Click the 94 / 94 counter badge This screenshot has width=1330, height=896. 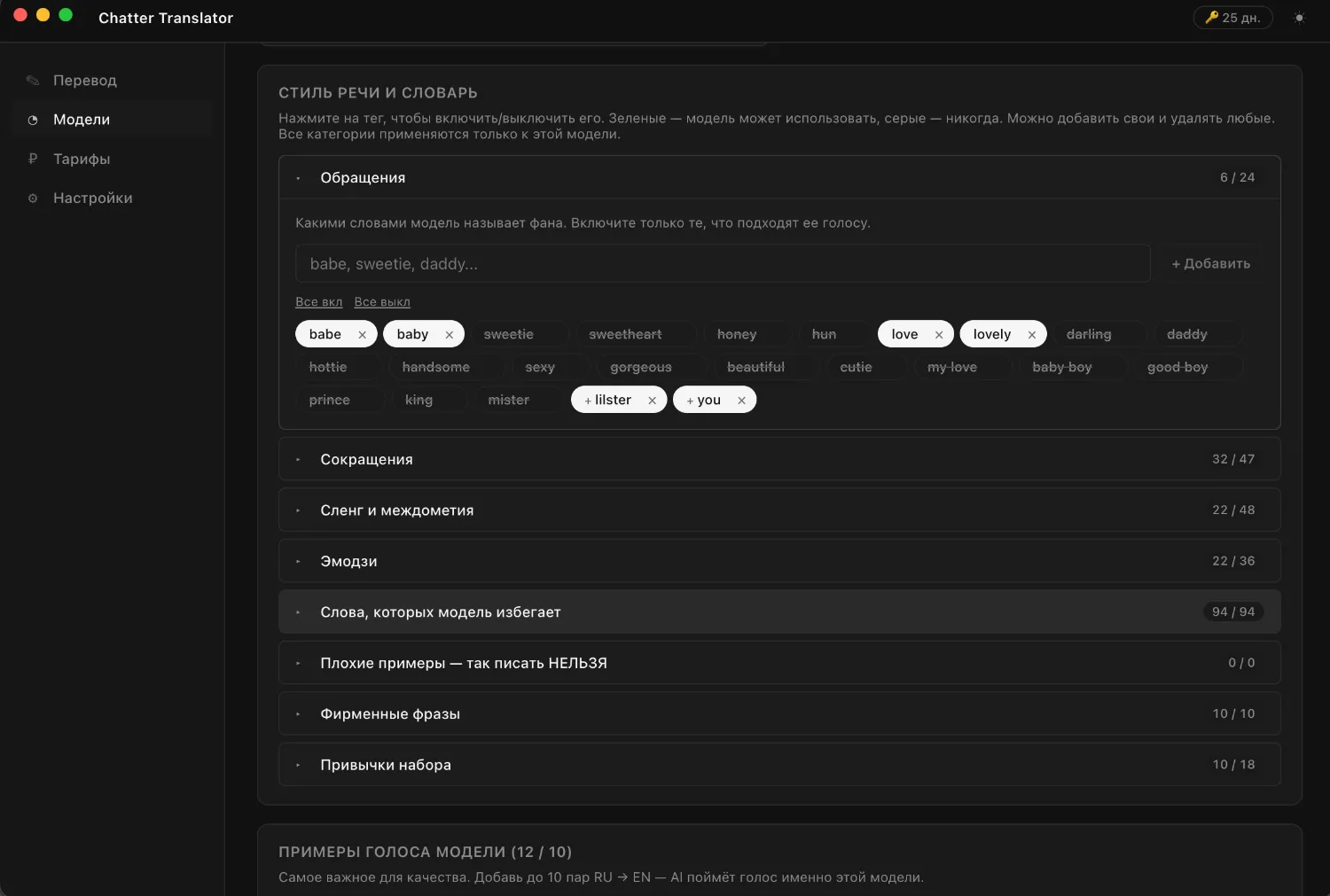click(1233, 612)
